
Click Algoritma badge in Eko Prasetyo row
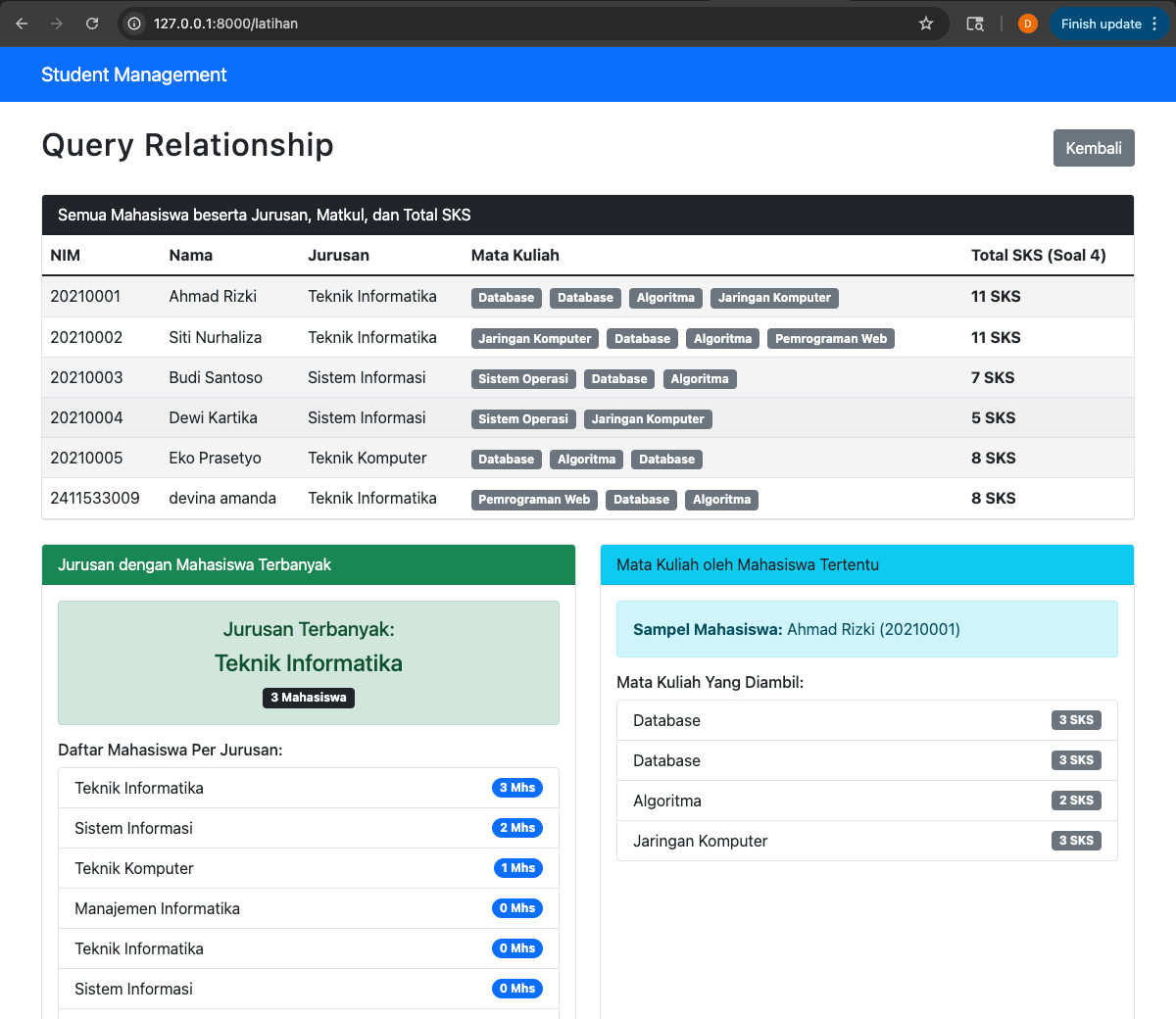pyautogui.click(x=586, y=460)
